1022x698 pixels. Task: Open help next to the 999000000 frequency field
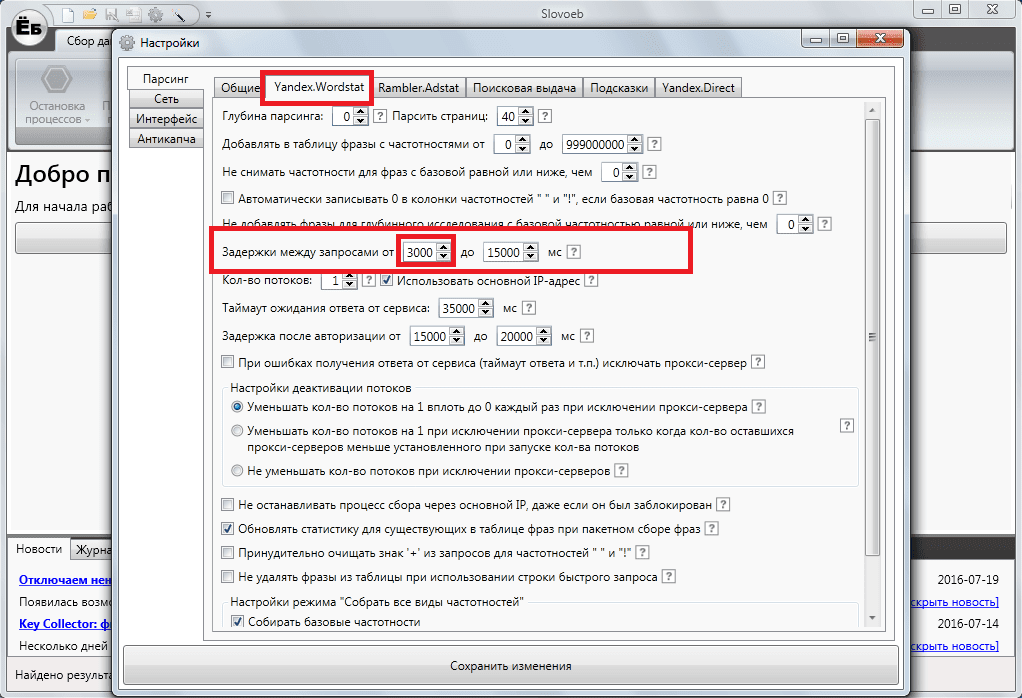(x=654, y=144)
